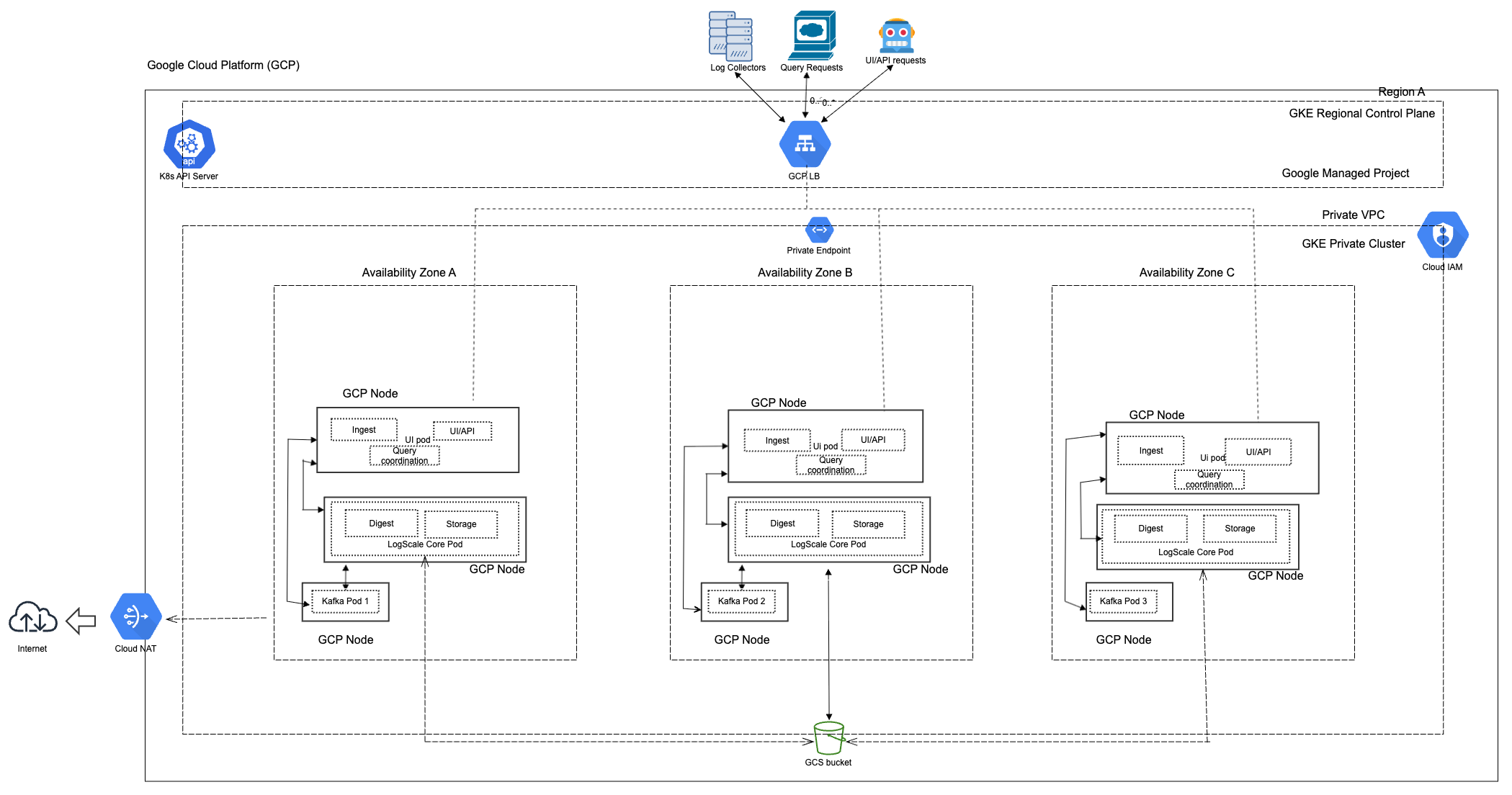The width and height of the screenshot is (1512, 795).
Task: Click LogScale Core Pod in Zone C
Action: [1196, 552]
